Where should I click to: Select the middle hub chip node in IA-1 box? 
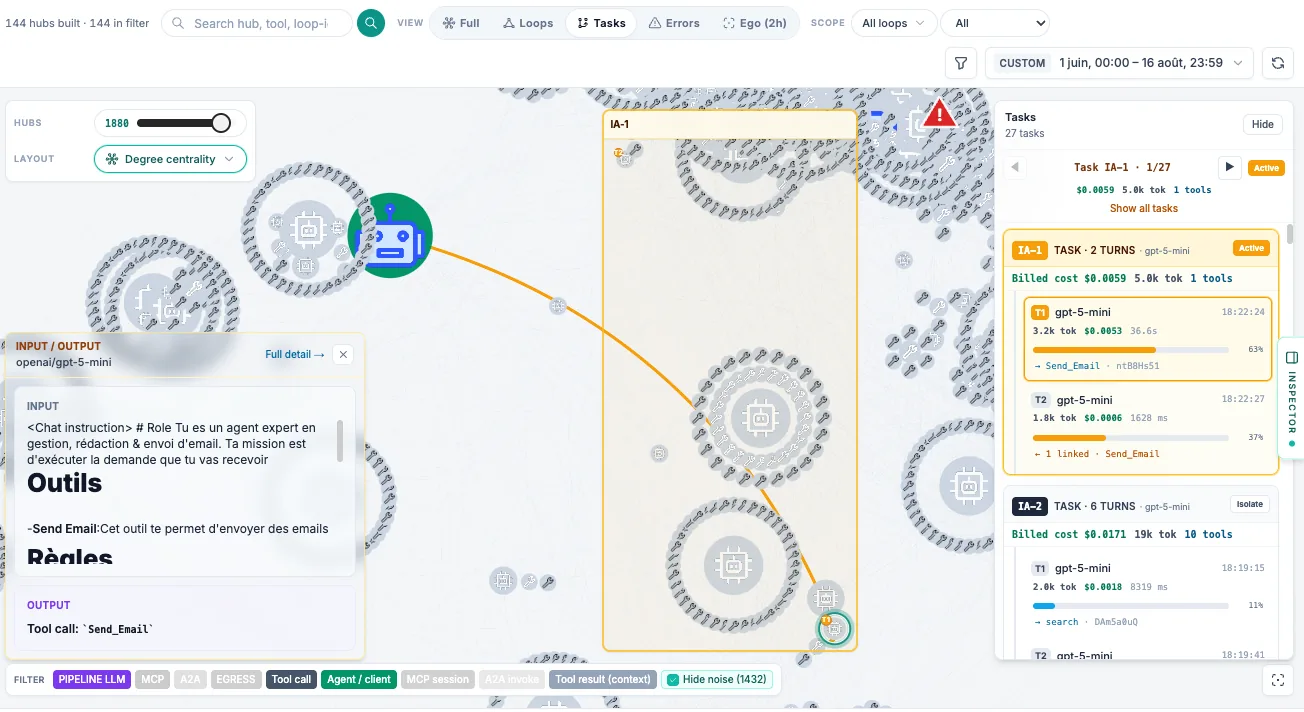point(759,416)
